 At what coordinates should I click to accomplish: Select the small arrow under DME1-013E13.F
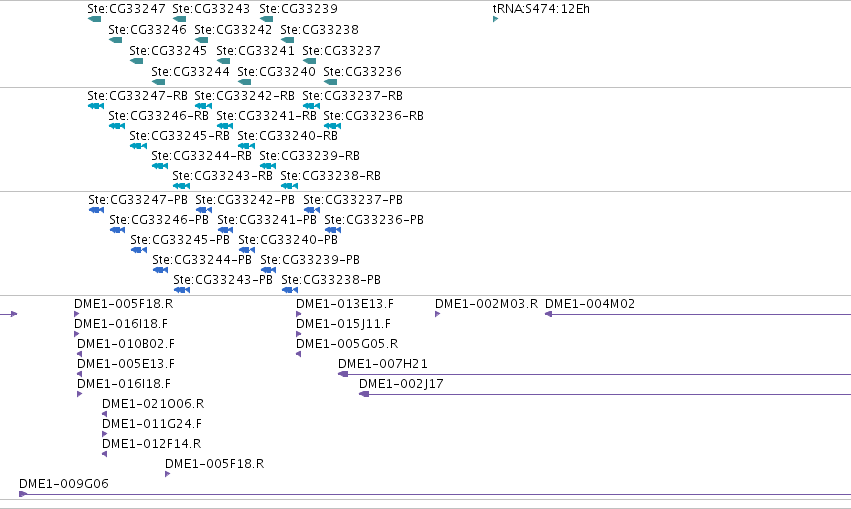click(x=299, y=314)
